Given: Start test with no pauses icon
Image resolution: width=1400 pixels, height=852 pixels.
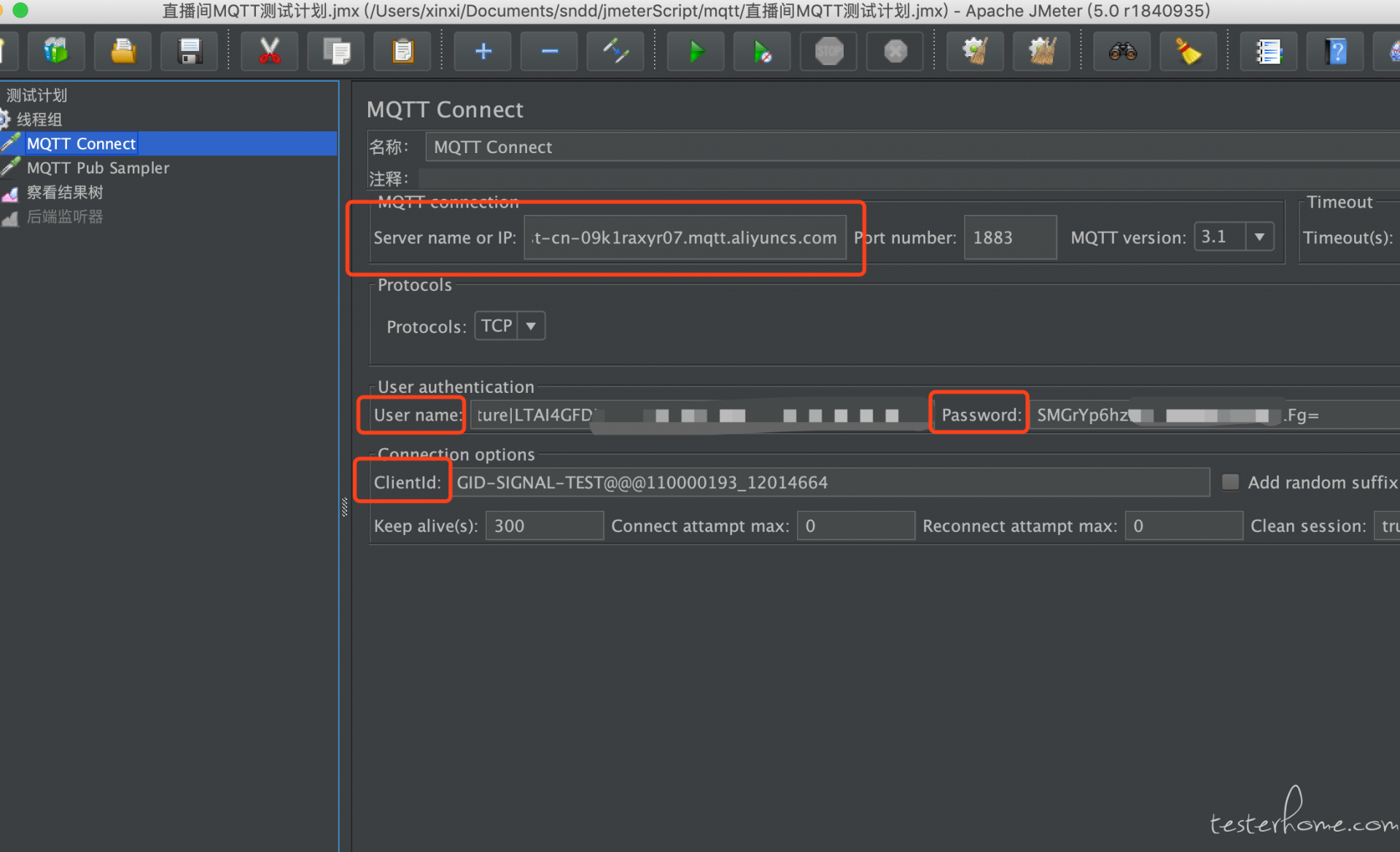Looking at the screenshot, I should coord(763,51).
